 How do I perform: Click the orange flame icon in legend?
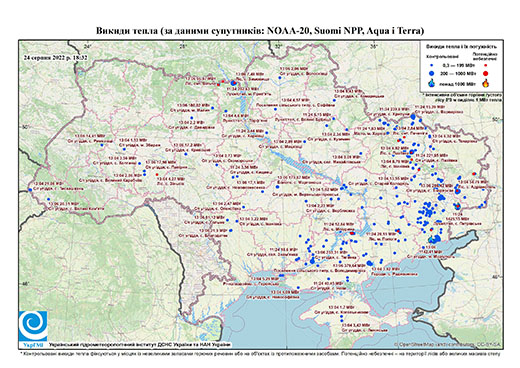click(x=486, y=83)
